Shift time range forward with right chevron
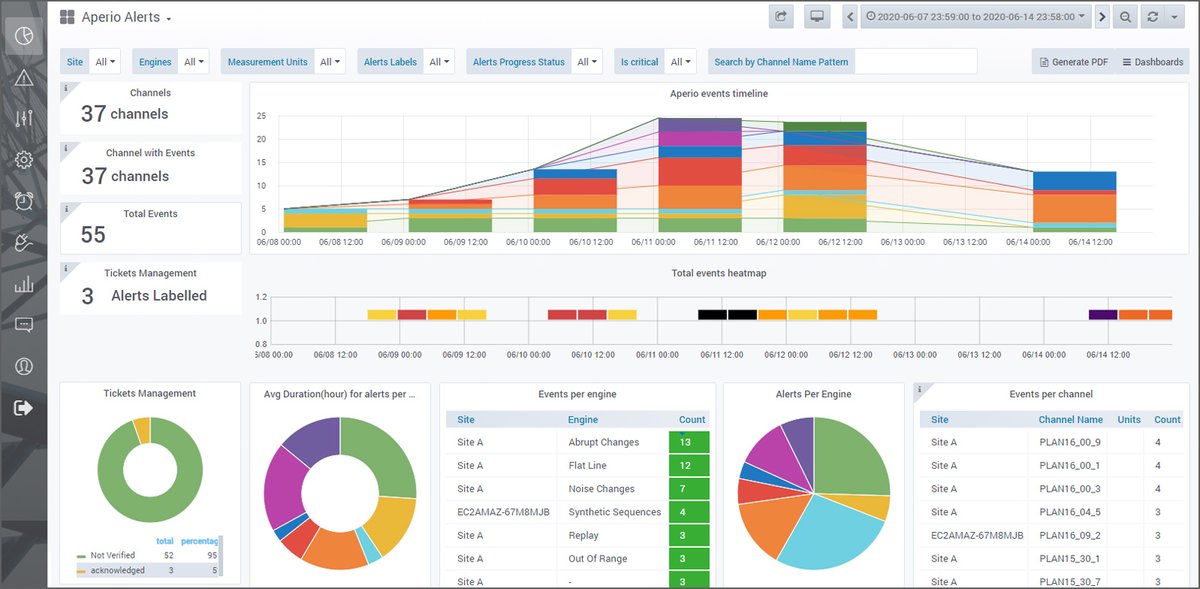1200x589 pixels. (x=1102, y=17)
